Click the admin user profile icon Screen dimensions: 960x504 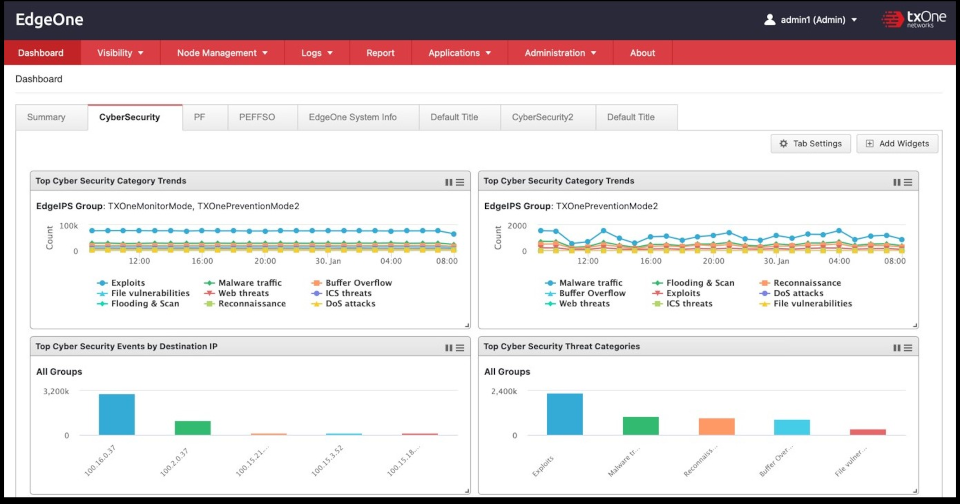[x=770, y=20]
